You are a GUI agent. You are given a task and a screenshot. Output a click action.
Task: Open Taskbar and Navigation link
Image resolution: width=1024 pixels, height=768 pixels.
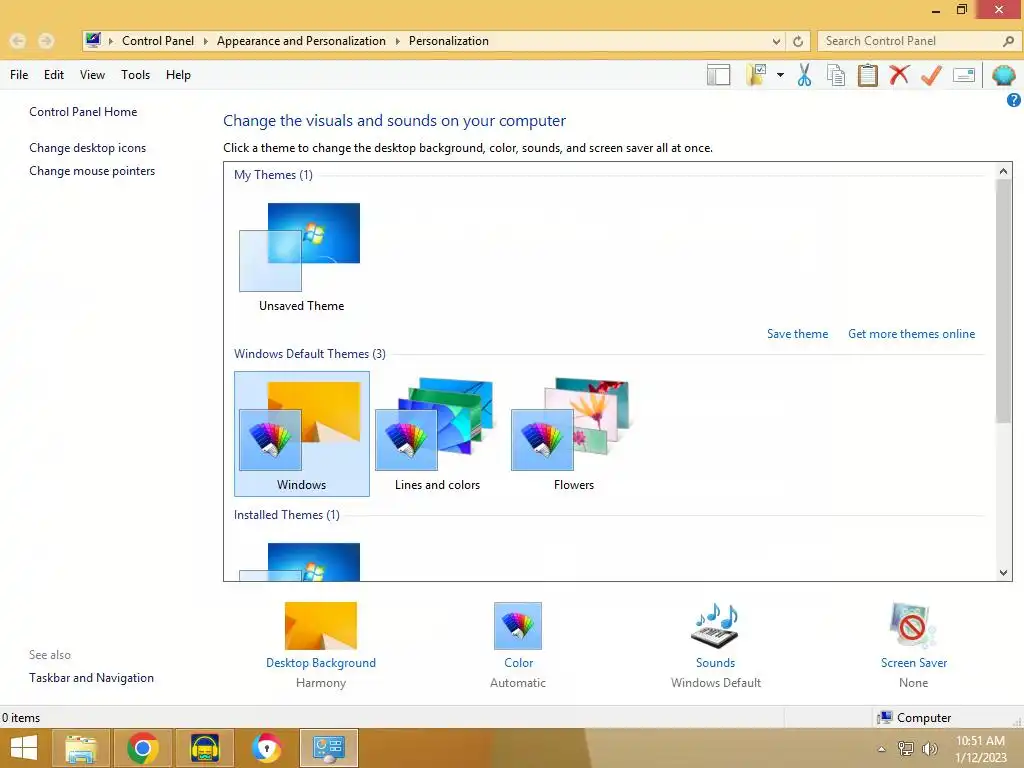point(91,678)
